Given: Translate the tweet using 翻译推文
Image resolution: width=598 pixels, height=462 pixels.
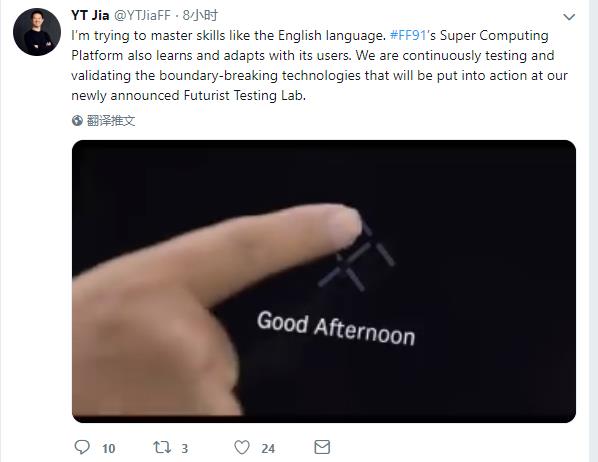Looking at the screenshot, I should pos(111,121).
